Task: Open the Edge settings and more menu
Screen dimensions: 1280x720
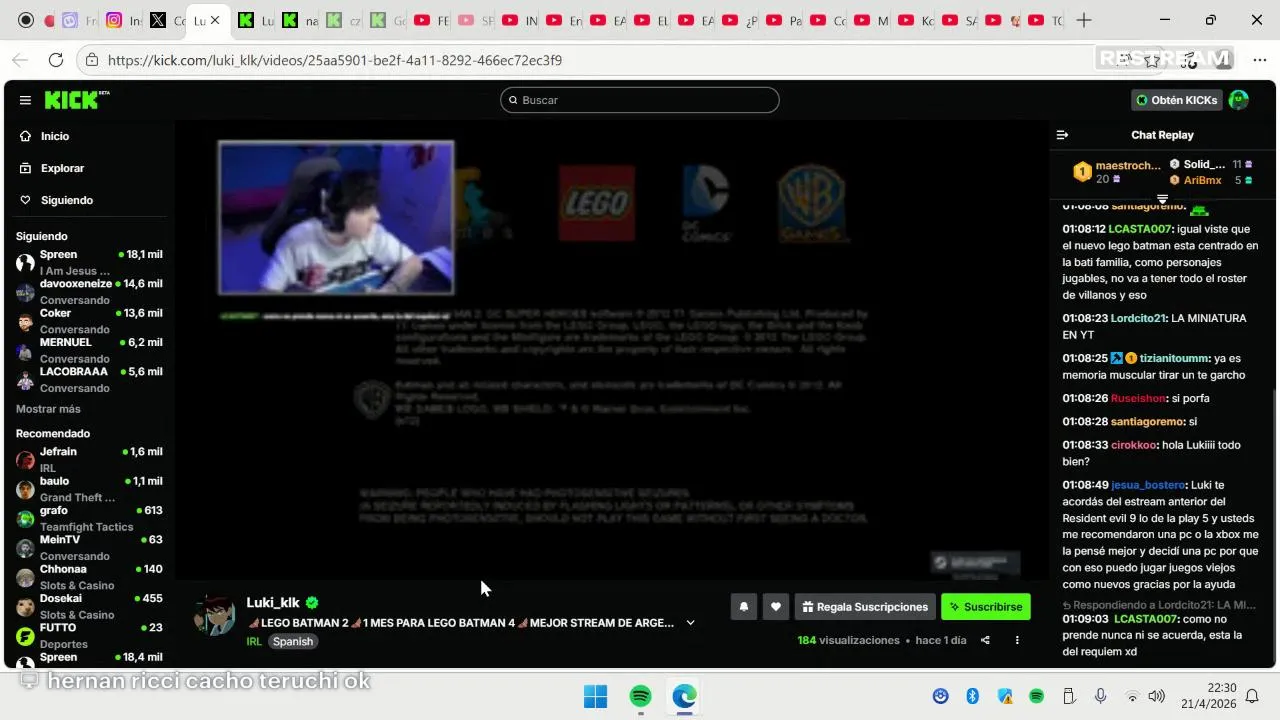Action: (x=1259, y=60)
